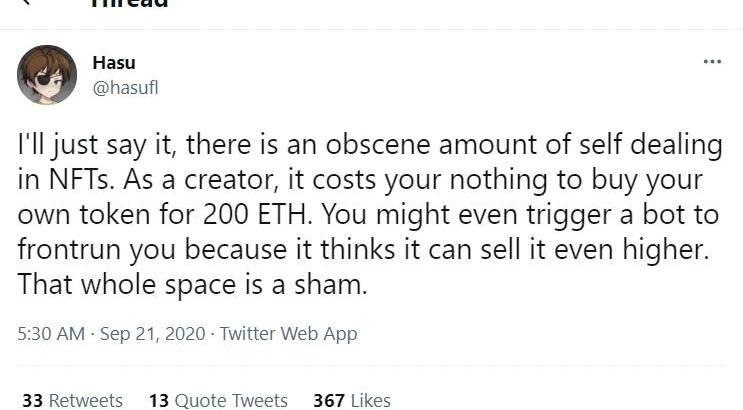Click the like count number 367
The width and height of the screenshot is (743, 410).
point(329,400)
